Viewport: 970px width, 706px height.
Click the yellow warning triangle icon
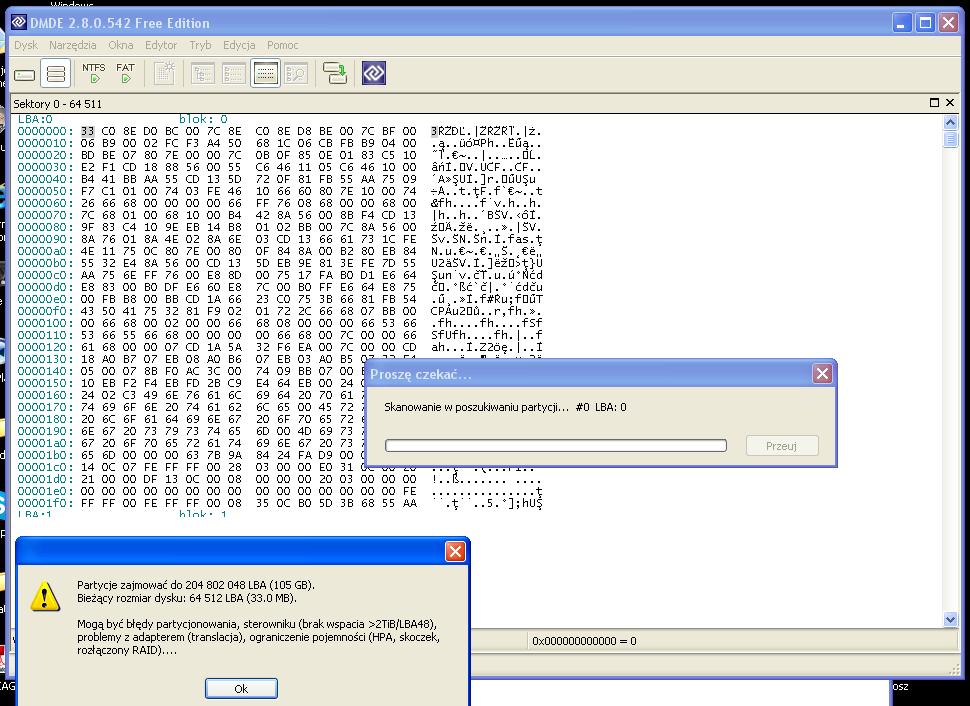pos(45,596)
